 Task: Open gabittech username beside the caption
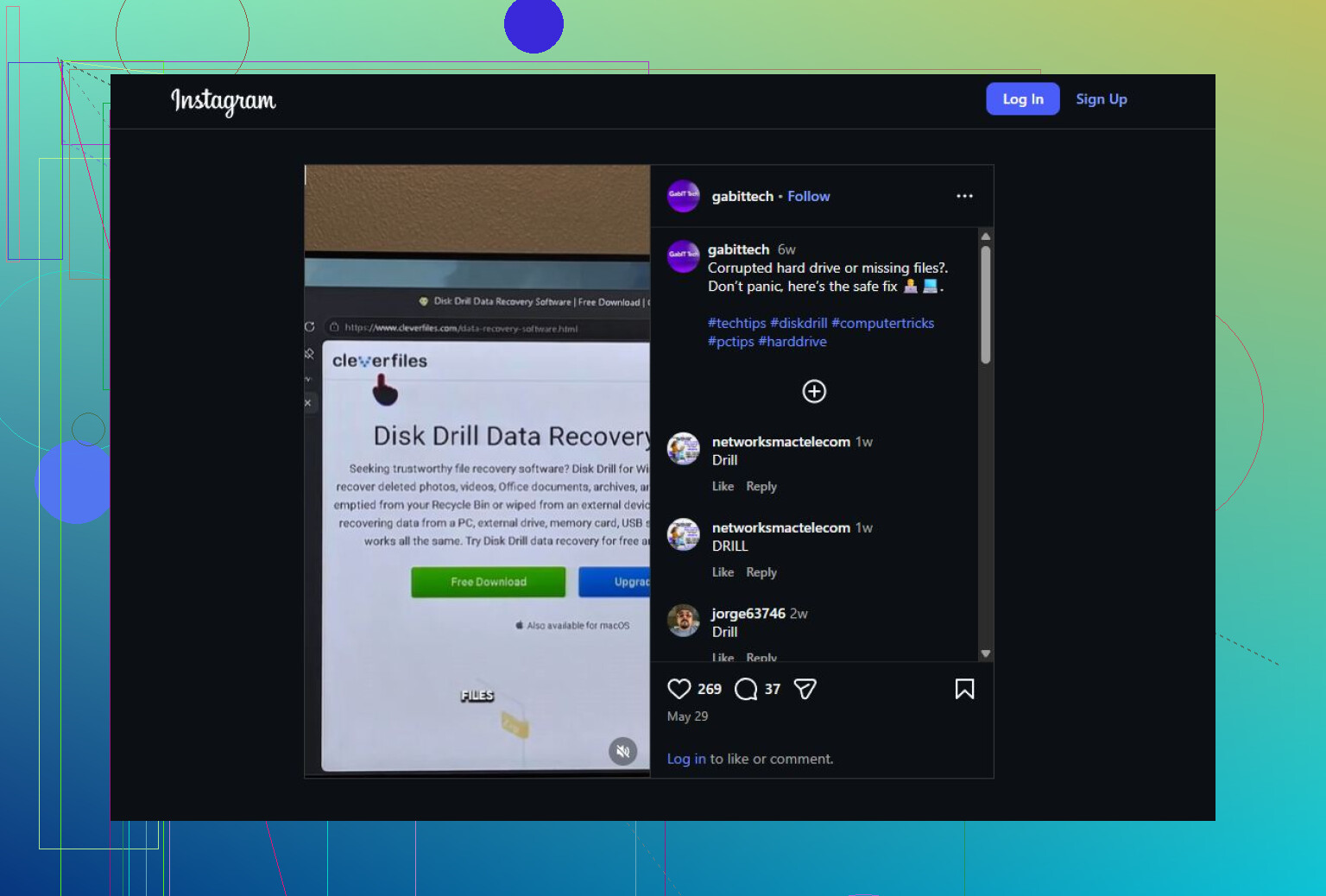click(738, 249)
